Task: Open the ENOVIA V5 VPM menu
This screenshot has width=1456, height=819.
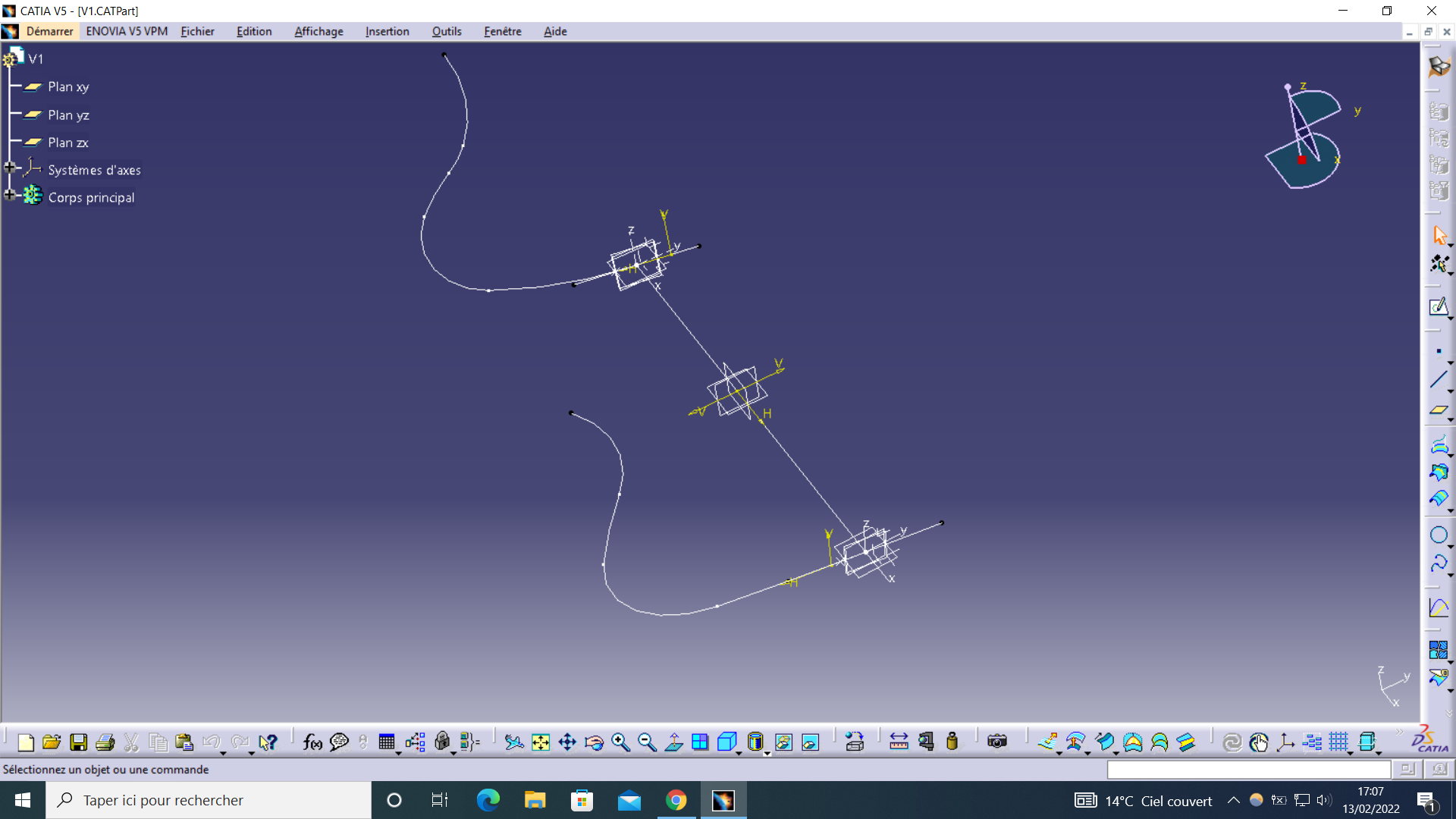Action: coord(127,31)
